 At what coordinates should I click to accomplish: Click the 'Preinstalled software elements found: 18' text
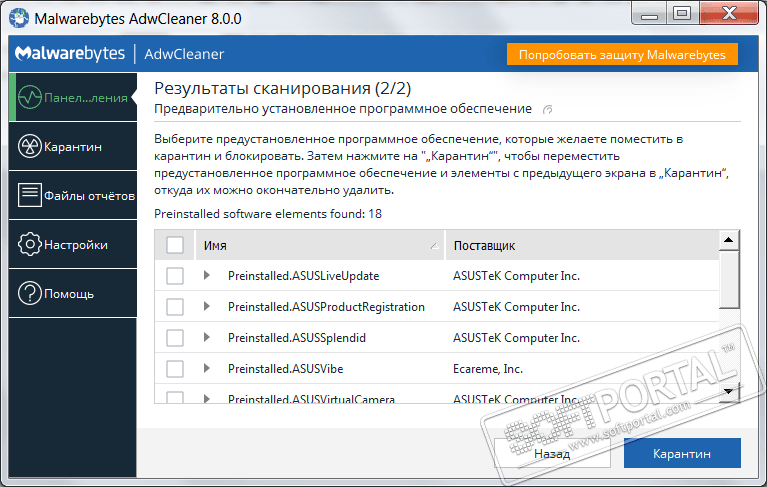pyautogui.click(x=268, y=214)
